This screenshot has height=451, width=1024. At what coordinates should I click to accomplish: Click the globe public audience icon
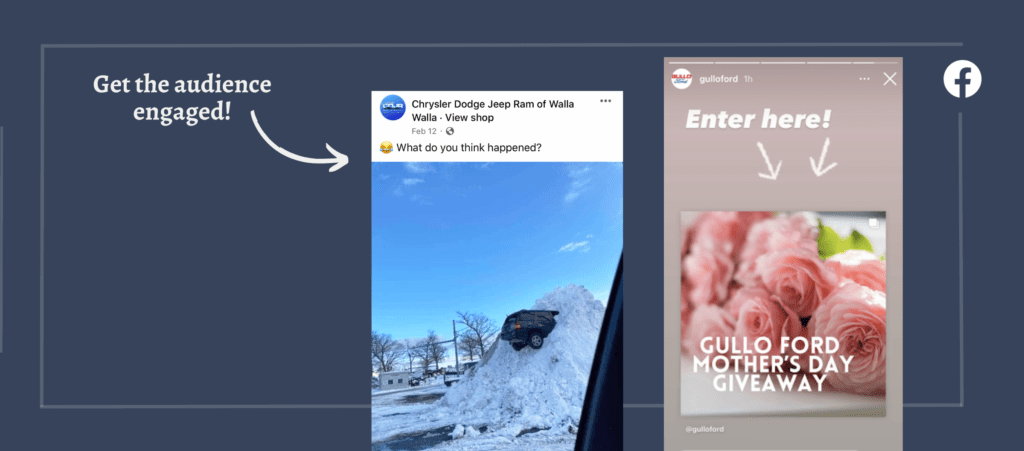pos(449,131)
